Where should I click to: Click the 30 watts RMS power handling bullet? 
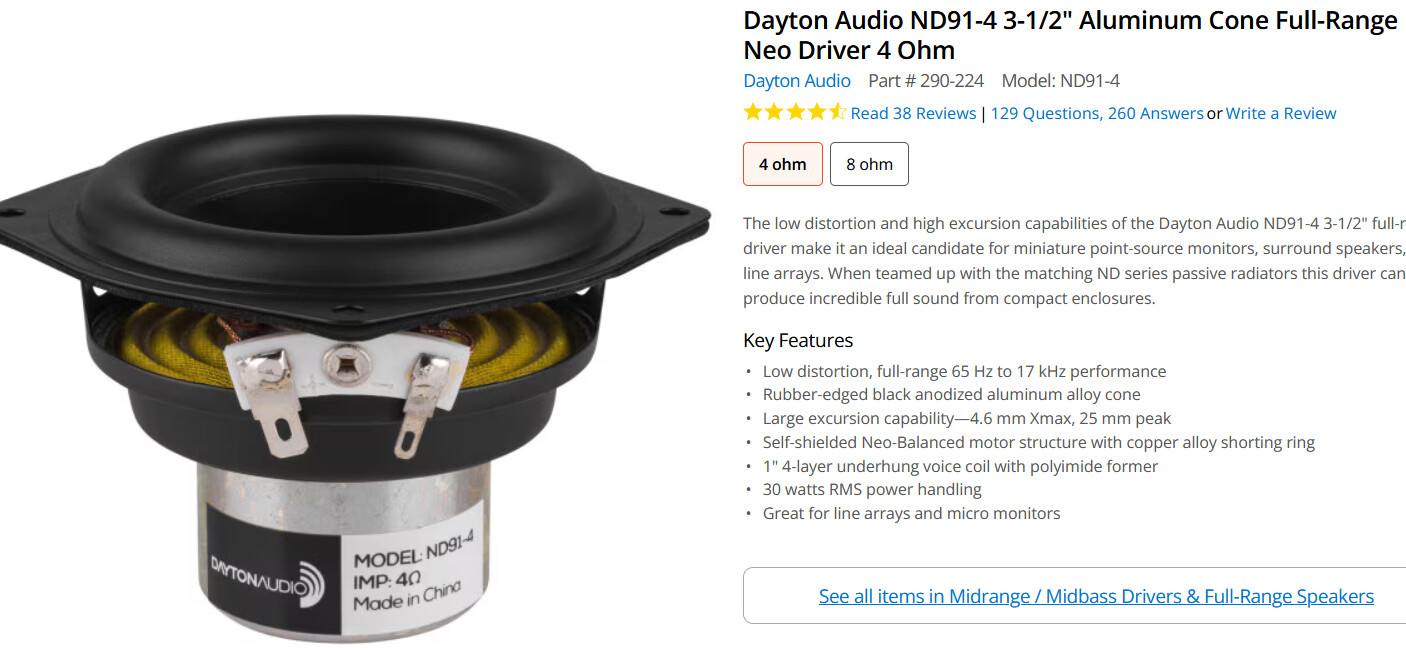[872, 489]
